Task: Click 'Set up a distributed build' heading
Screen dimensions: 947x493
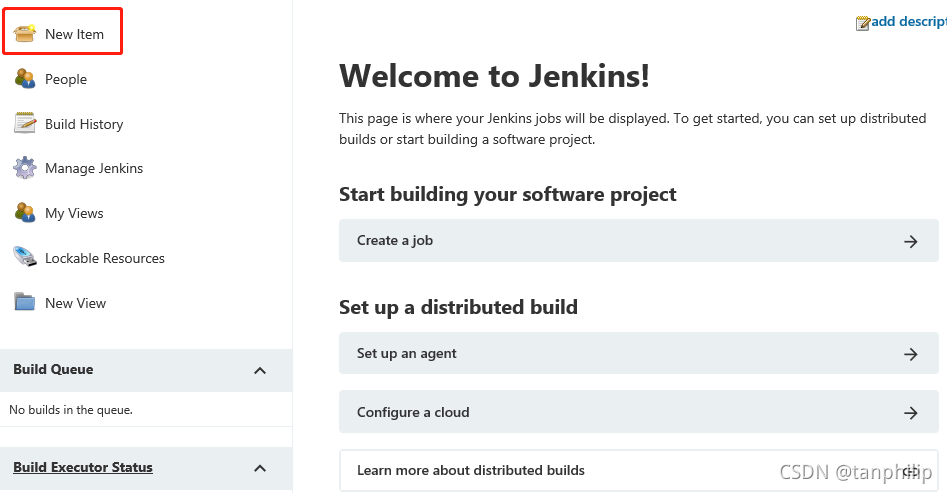Action: pos(458,307)
